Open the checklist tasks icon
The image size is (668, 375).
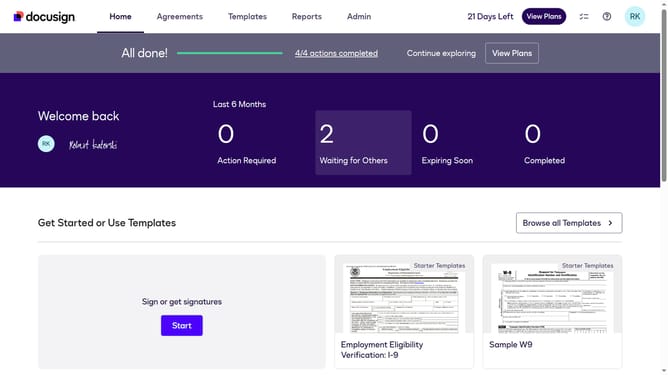click(584, 17)
